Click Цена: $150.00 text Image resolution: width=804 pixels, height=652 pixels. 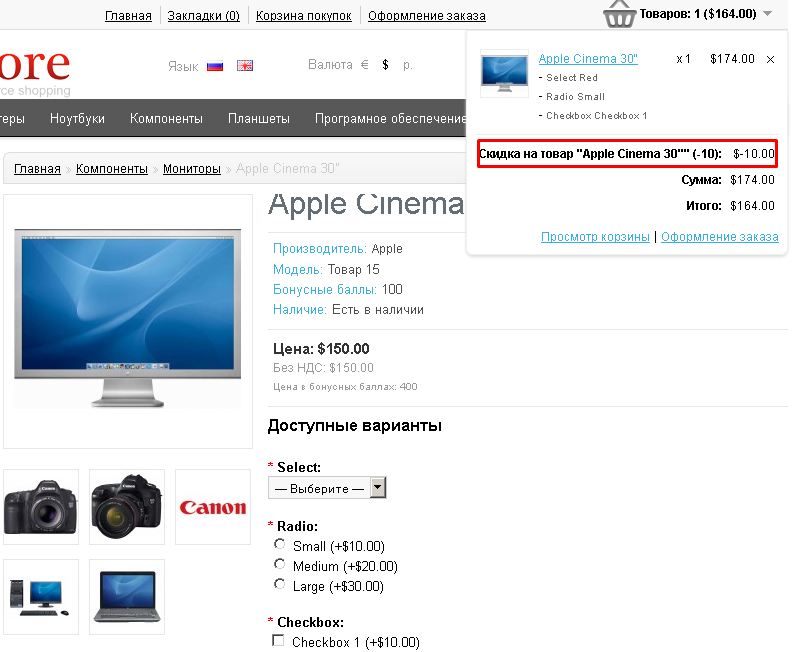321,349
